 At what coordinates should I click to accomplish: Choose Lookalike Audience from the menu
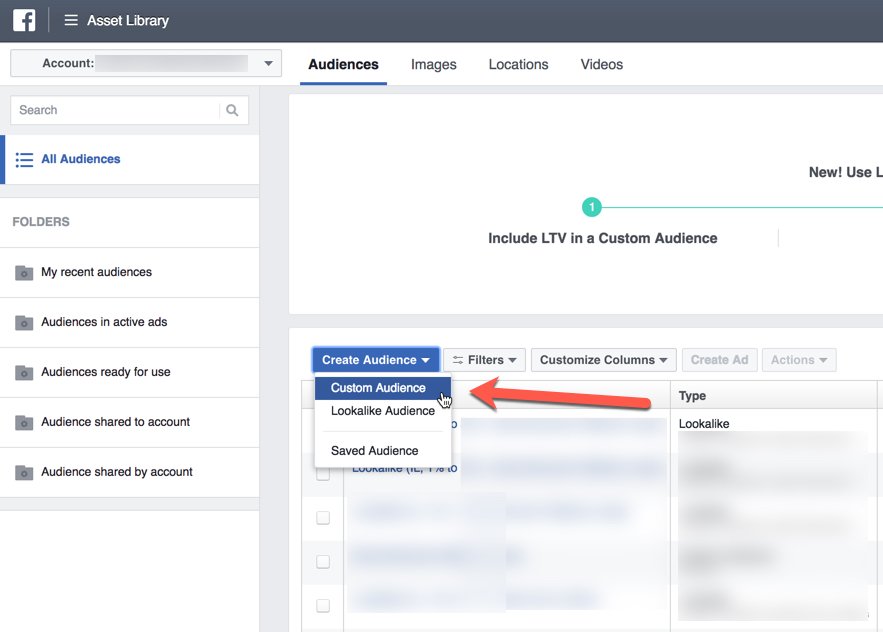coord(383,411)
